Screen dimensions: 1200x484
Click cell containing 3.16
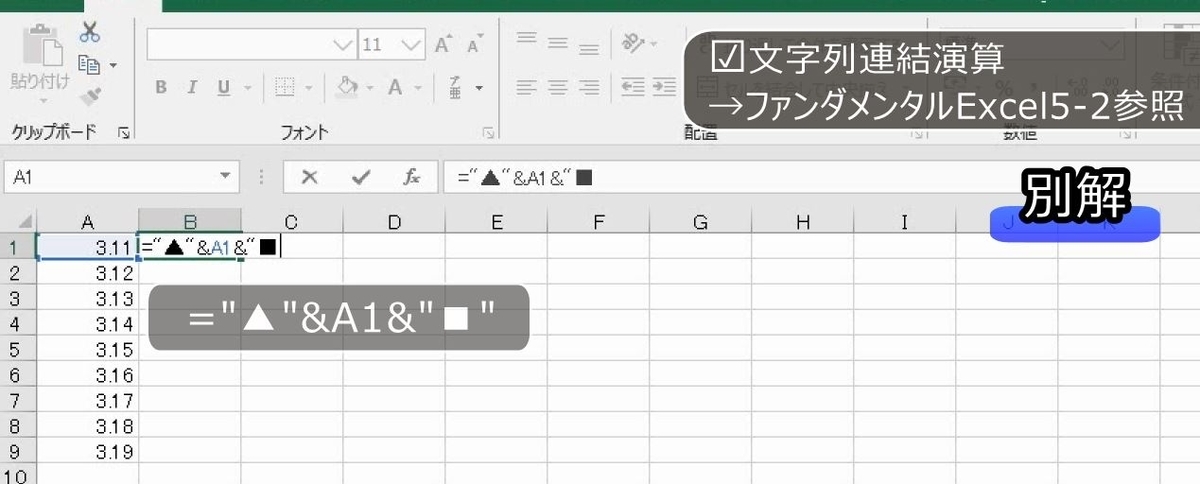pos(87,376)
